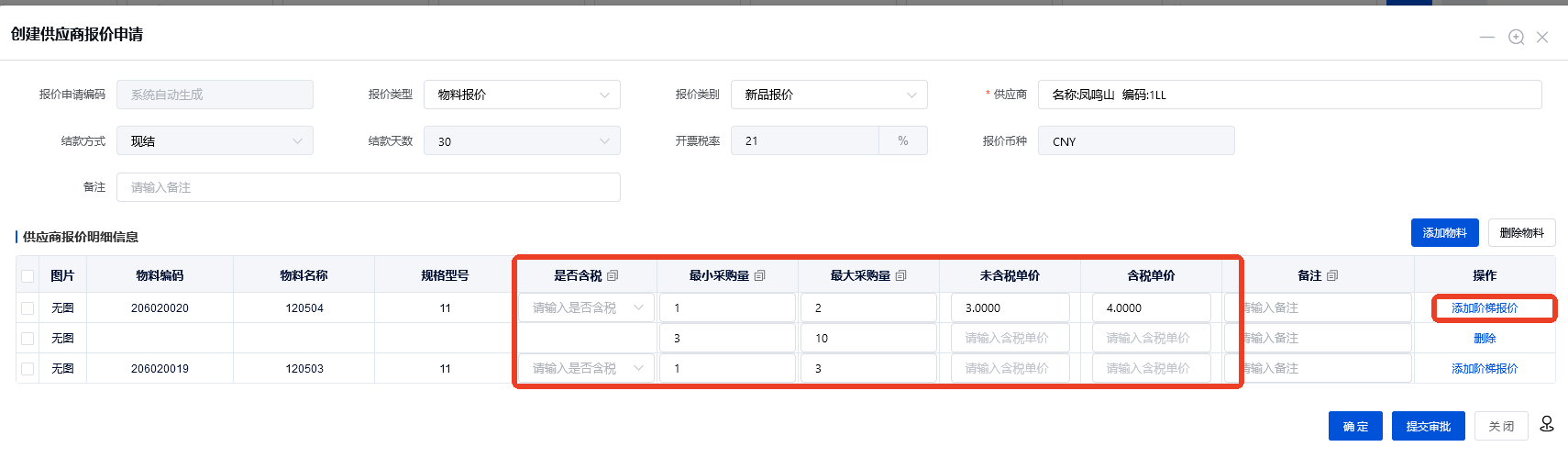
Task: Check the row for material 206020019
Action: [28, 369]
